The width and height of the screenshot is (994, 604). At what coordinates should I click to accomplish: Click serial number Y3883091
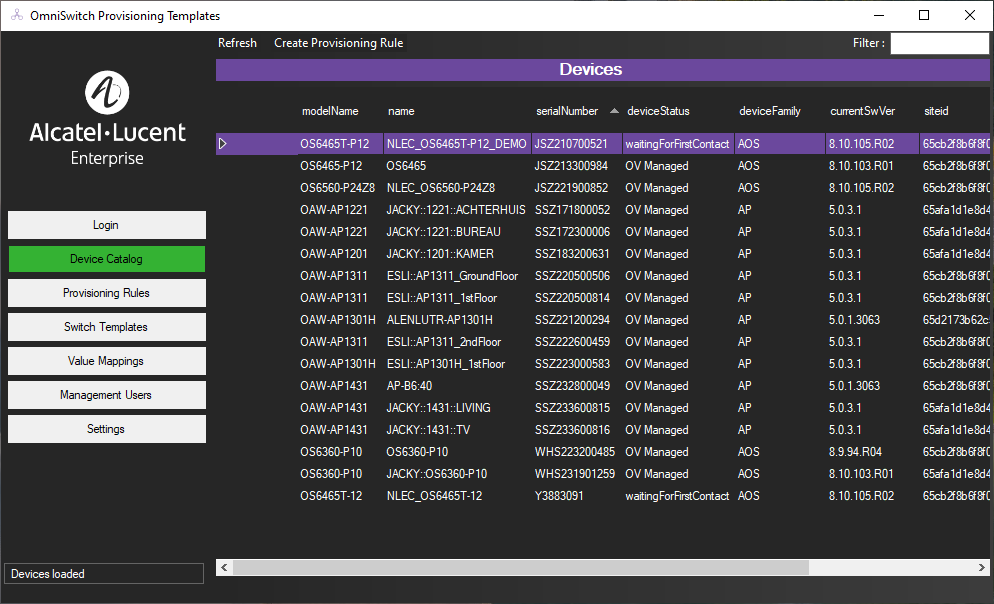[558, 496]
